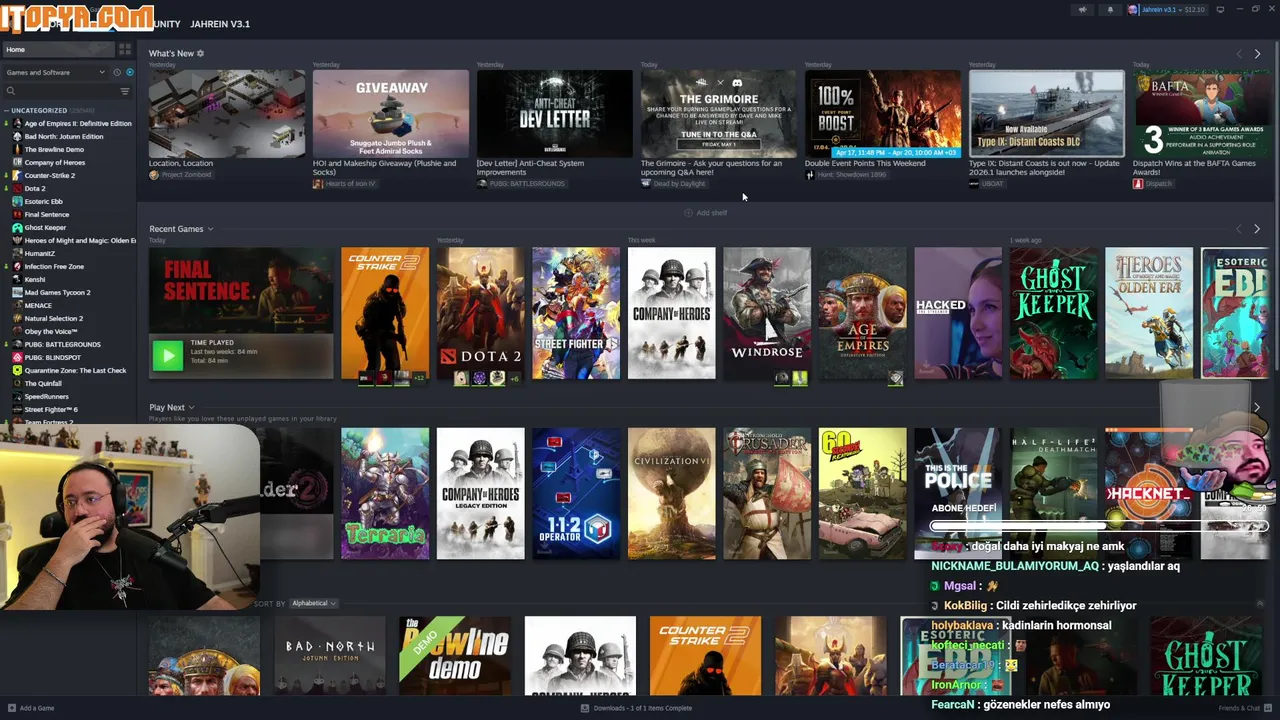Screen dimensions: 1280x720
Task: Select Counter-Strike 2 in sidebar list
Action: [x=50, y=176]
